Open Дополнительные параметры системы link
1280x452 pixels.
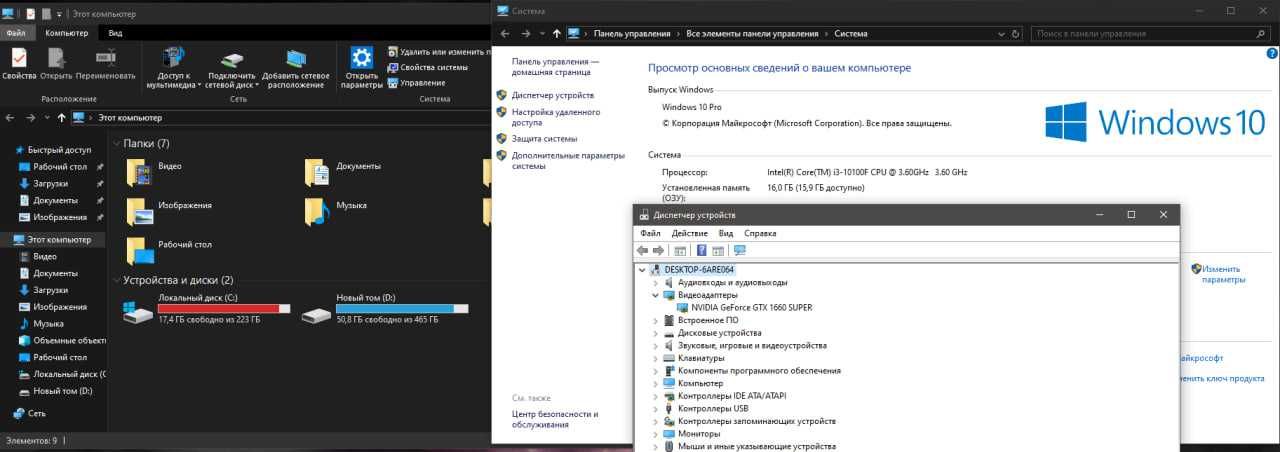(568, 161)
